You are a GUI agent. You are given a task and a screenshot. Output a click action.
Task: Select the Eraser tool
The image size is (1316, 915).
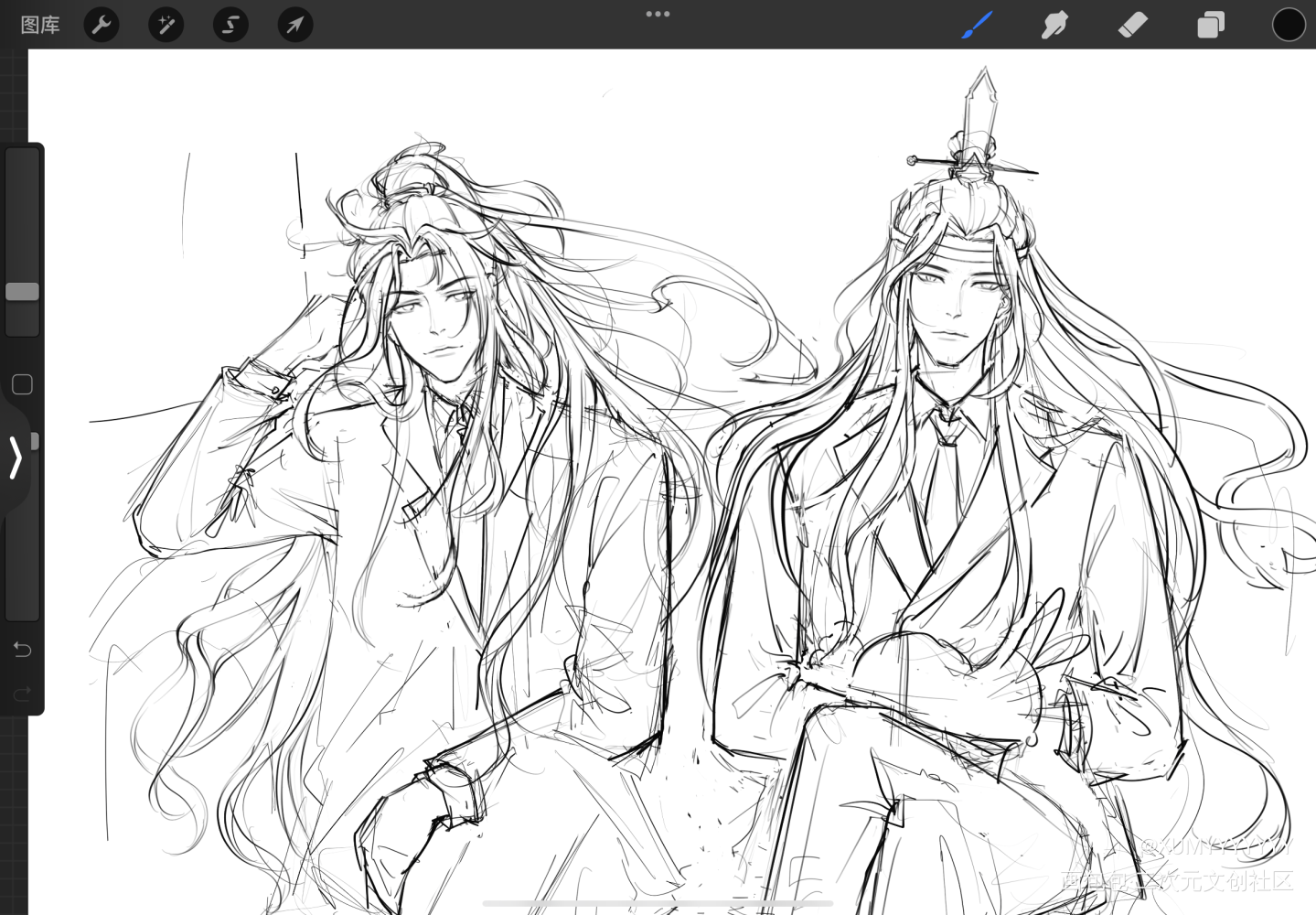click(x=1132, y=25)
